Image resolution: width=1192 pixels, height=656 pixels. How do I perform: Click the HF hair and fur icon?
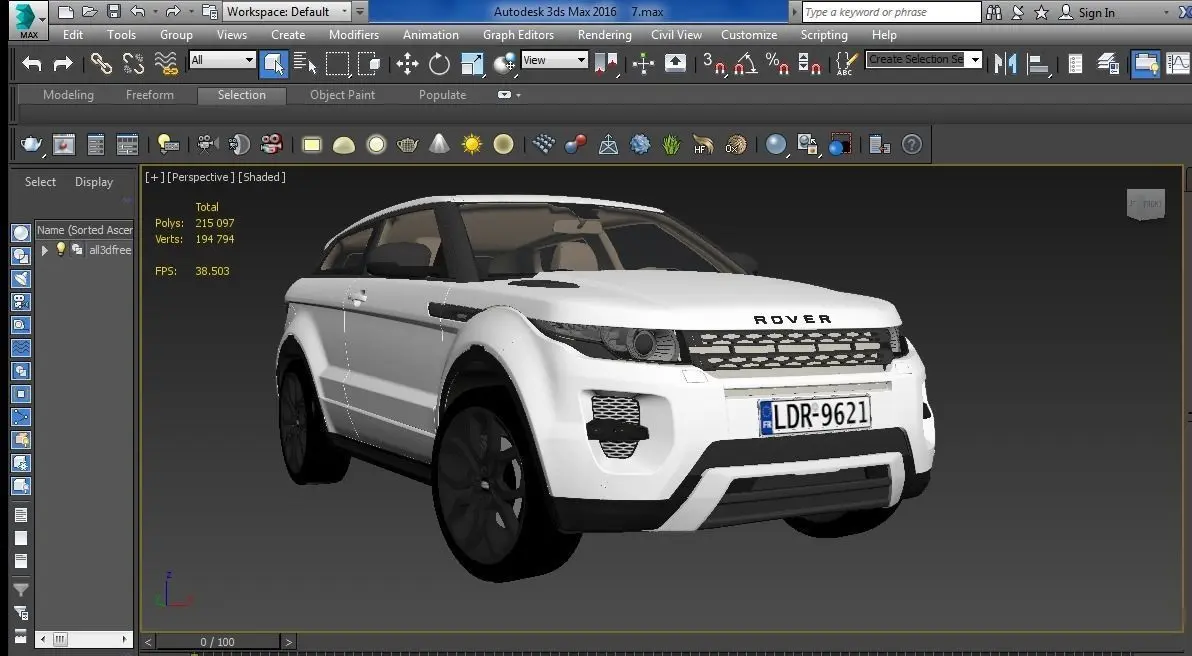tap(703, 144)
